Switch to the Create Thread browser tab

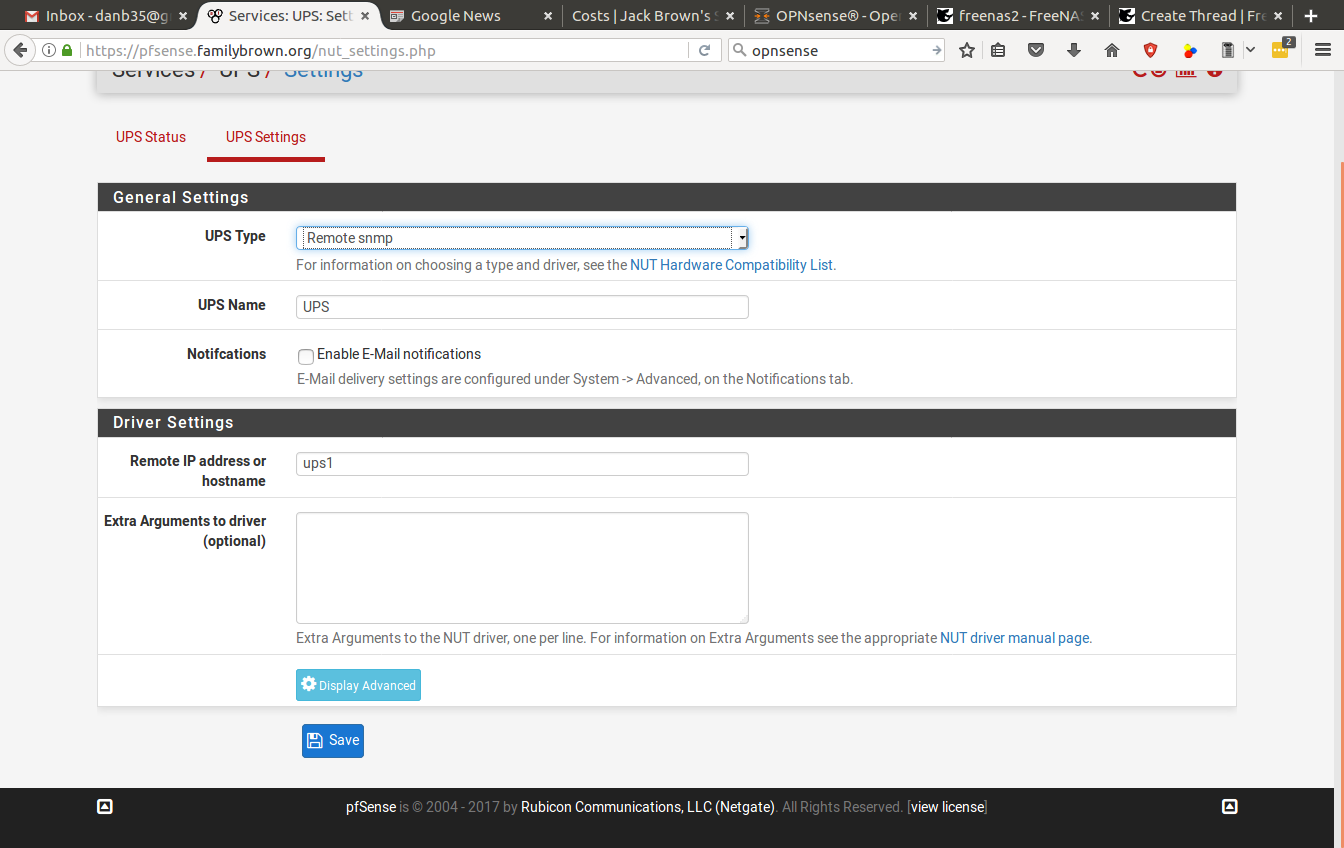tap(1200, 16)
